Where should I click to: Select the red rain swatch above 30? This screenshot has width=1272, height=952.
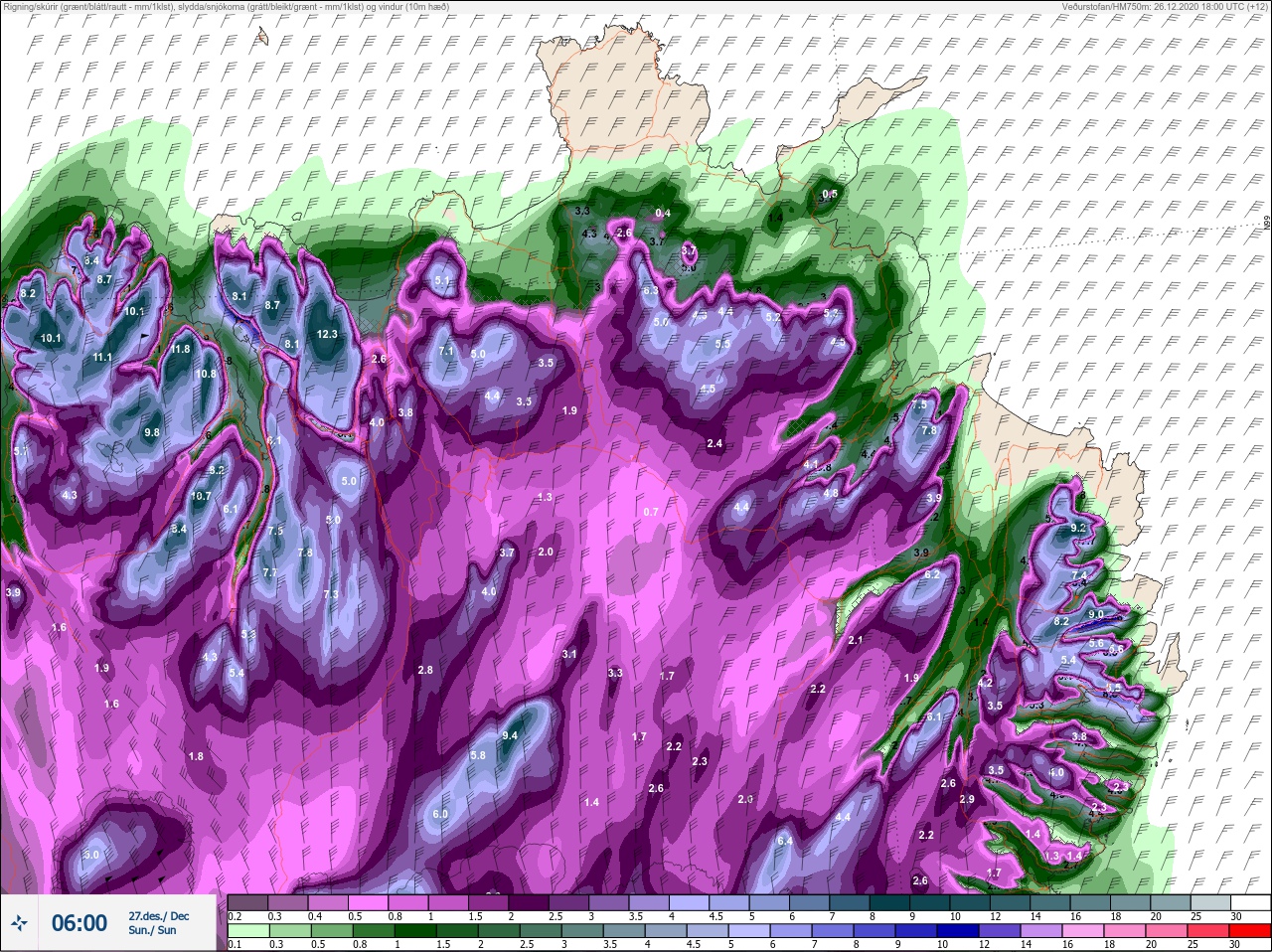pos(1249,930)
